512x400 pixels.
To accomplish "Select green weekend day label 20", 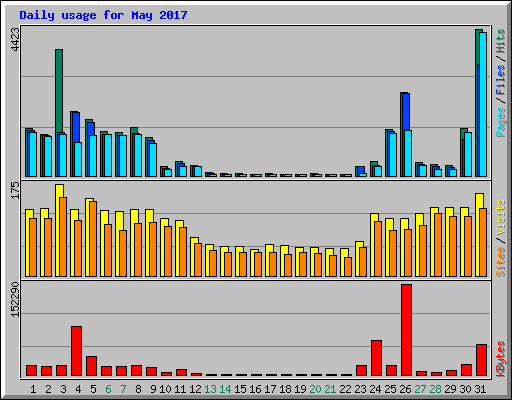I will pos(315,389).
